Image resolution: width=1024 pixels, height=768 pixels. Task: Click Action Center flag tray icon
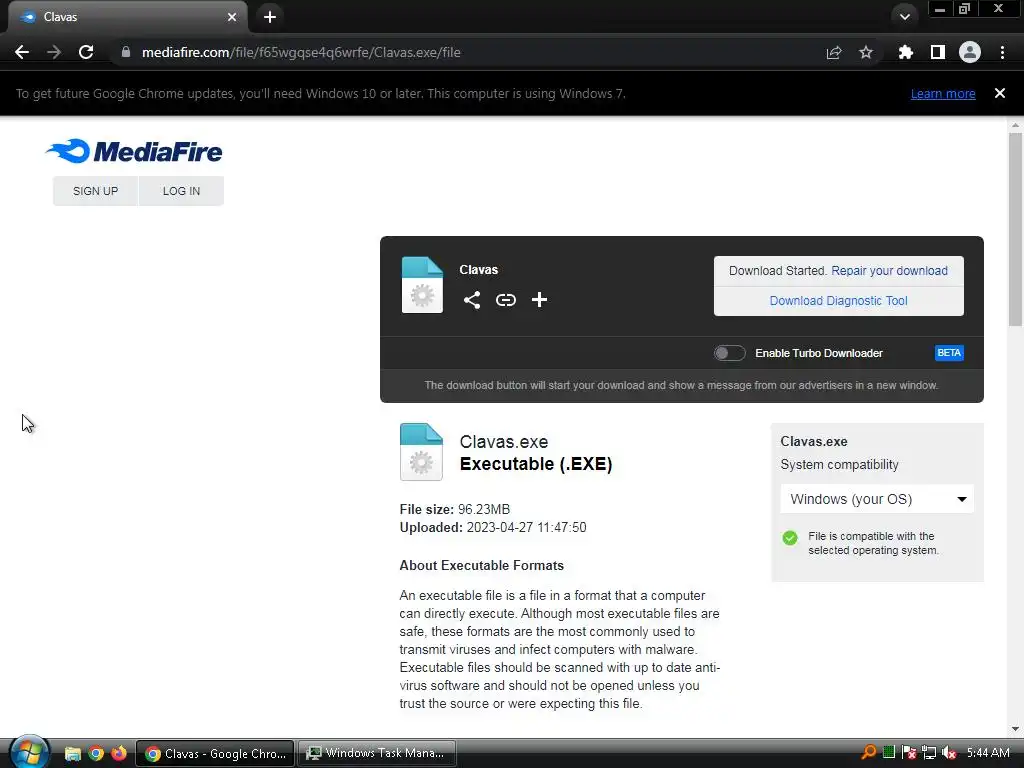click(908, 753)
